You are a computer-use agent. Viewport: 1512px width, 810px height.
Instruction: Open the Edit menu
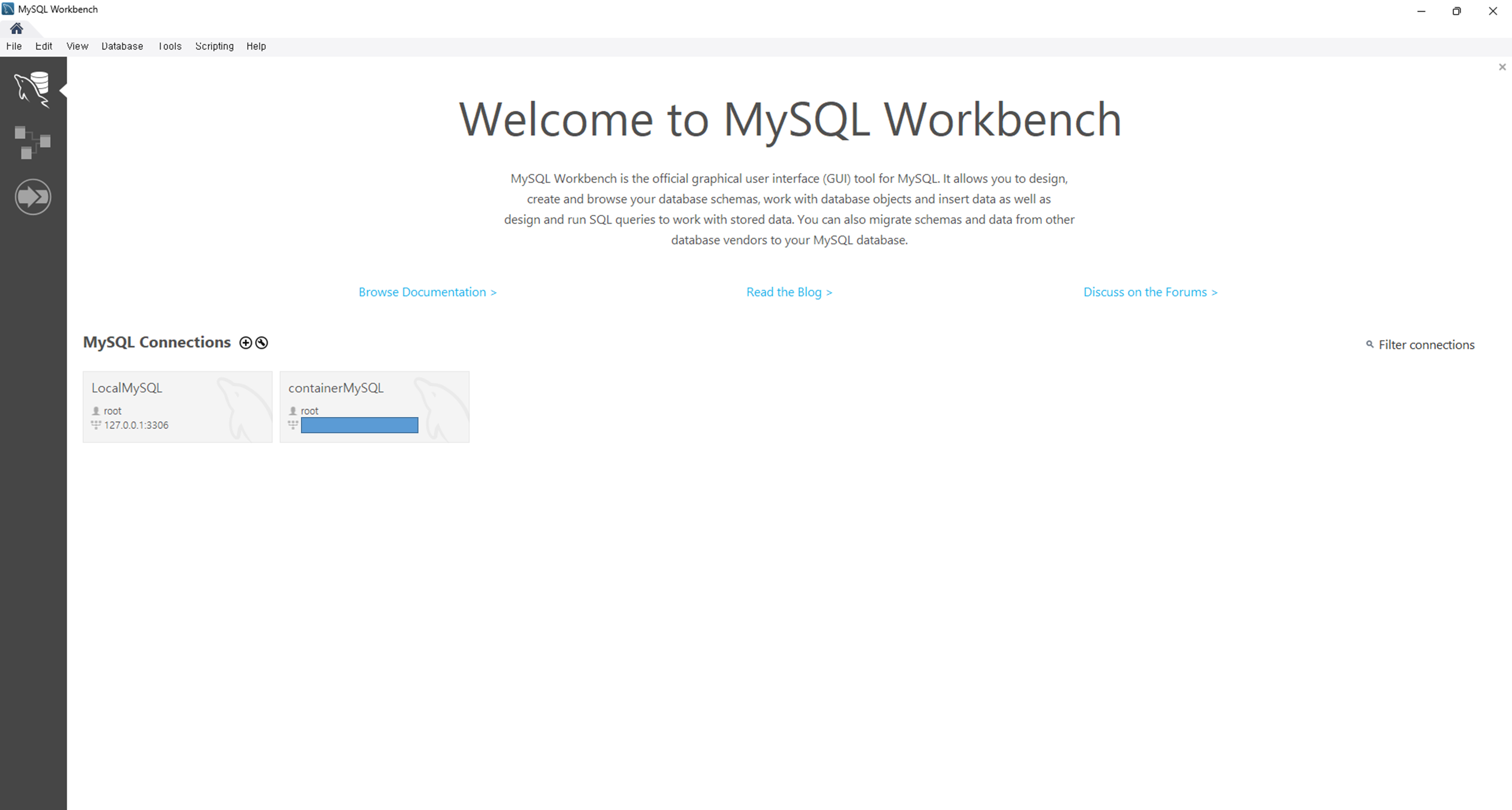click(x=43, y=46)
